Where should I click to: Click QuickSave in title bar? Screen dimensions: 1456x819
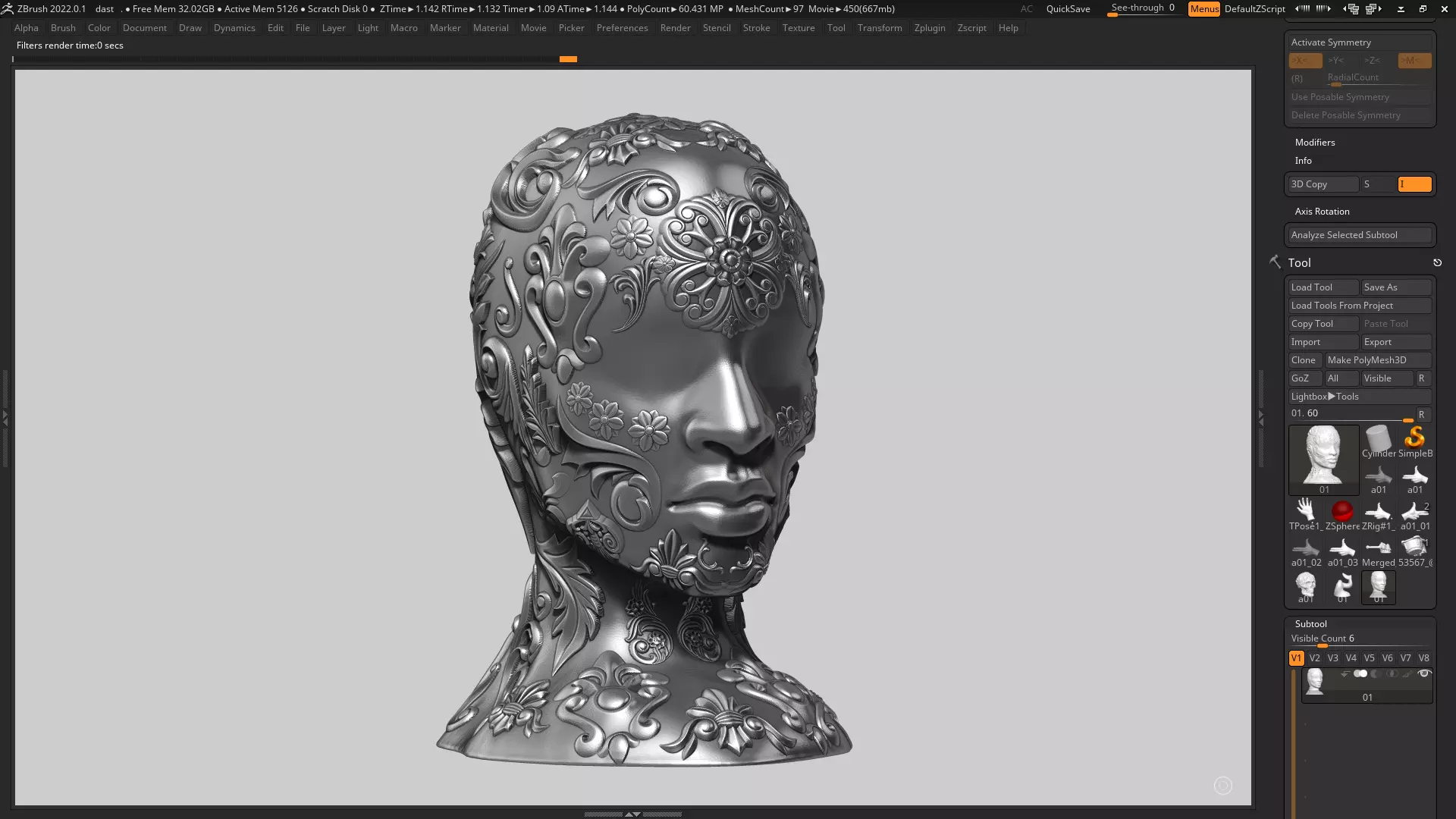click(x=1068, y=9)
